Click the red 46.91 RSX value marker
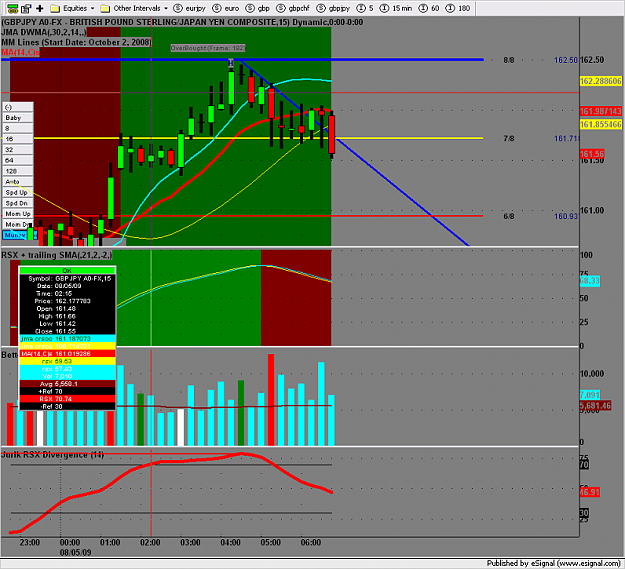 click(590, 492)
